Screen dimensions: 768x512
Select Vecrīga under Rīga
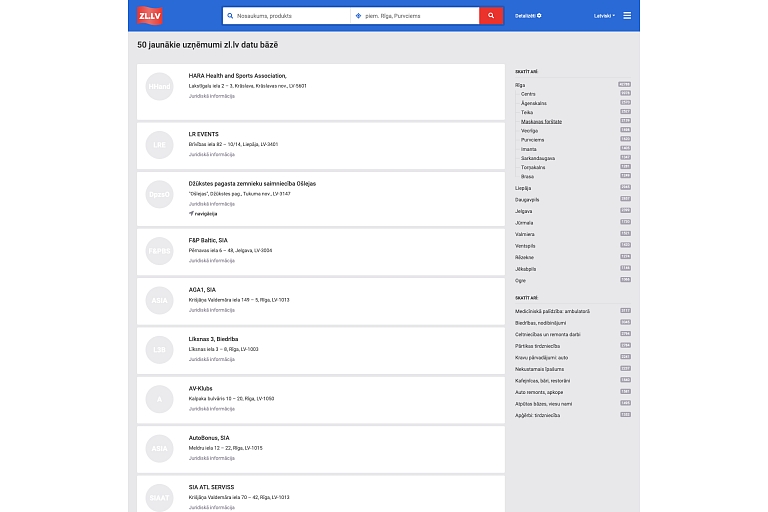coord(529,131)
